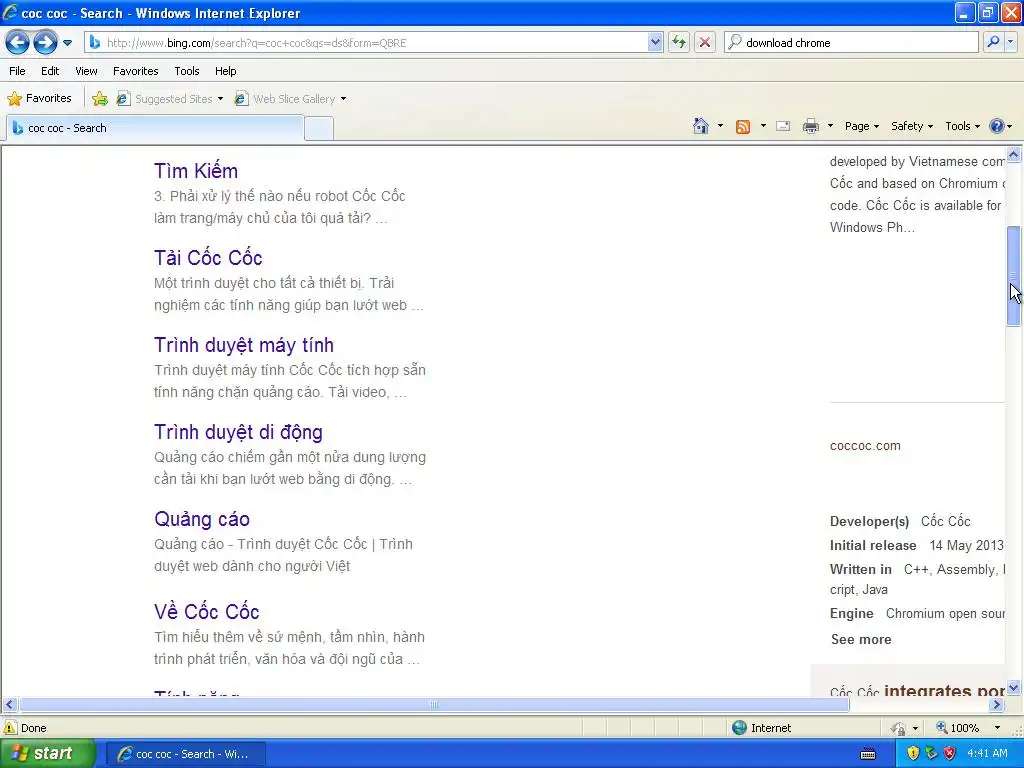Click the keyboard icon in system tray
This screenshot has height=768, width=1024.
868,754
